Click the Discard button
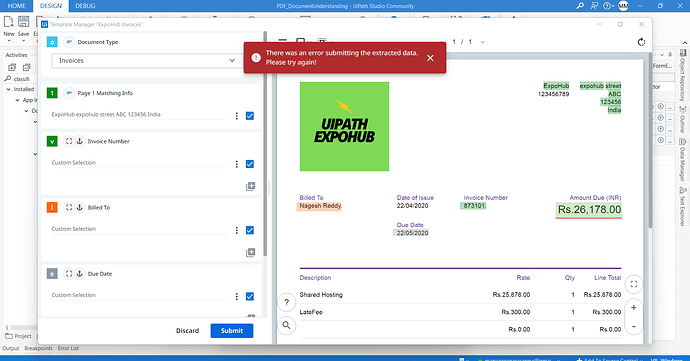690x361 pixels. tap(187, 331)
